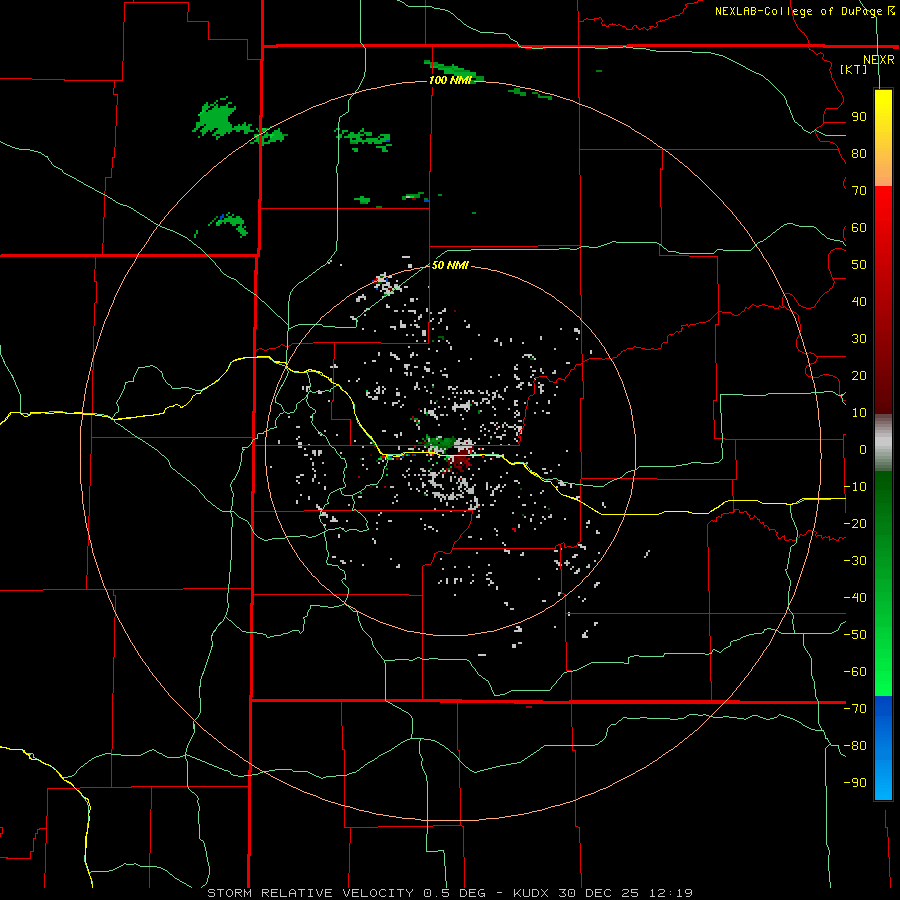This screenshot has width=900, height=900.
Task: Click the dark red velocity patch at radar center
Action: [x=462, y=460]
